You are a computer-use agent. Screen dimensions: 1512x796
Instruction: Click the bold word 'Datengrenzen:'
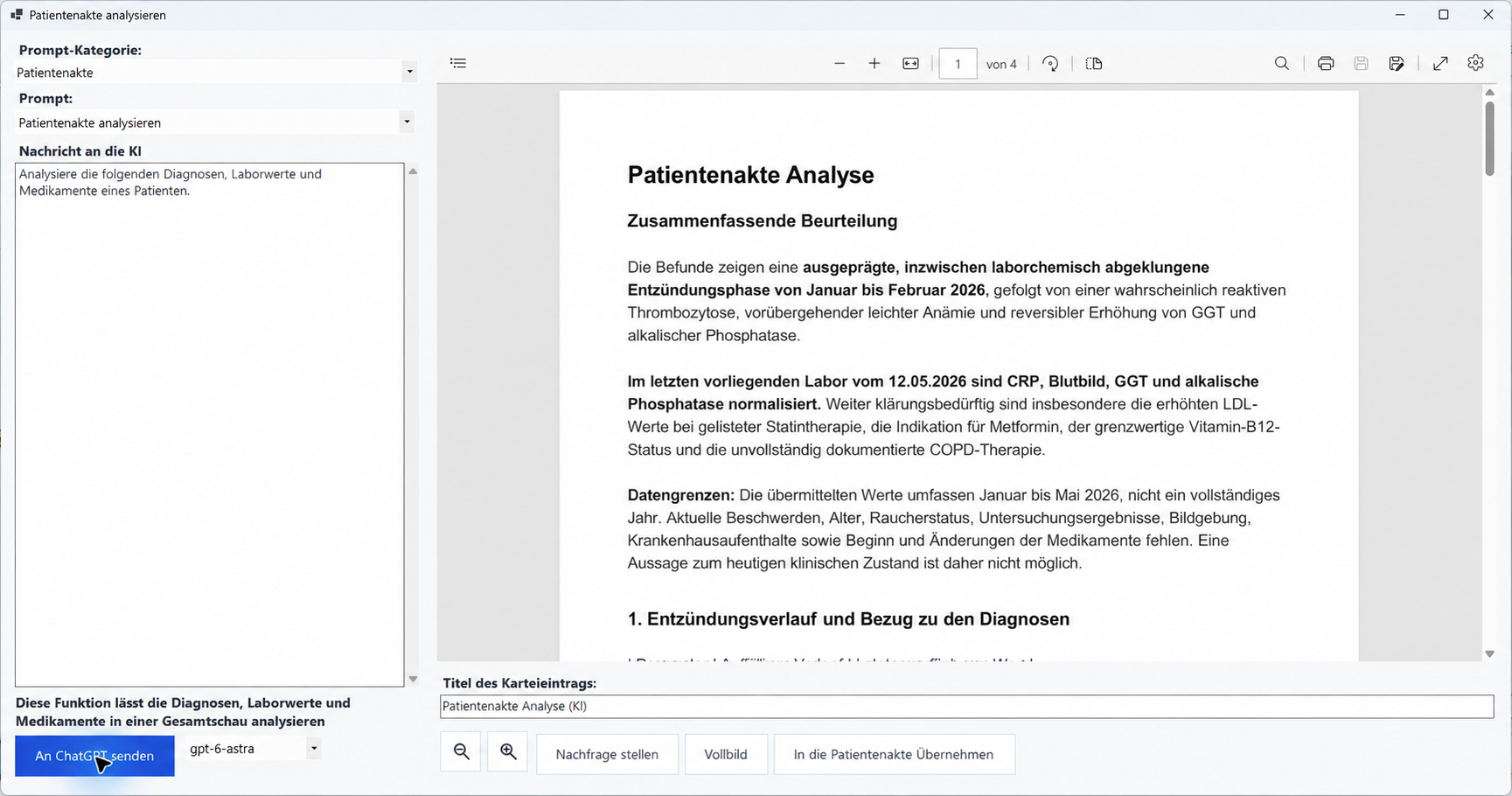(680, 495)
